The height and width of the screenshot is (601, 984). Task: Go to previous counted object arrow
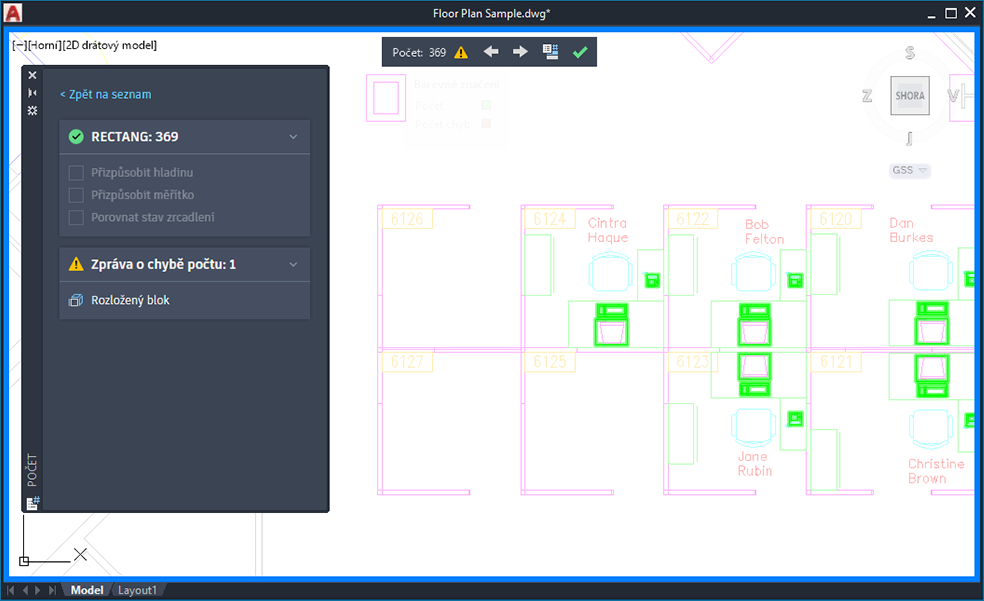pyautogui.click(x=491, y=51)
